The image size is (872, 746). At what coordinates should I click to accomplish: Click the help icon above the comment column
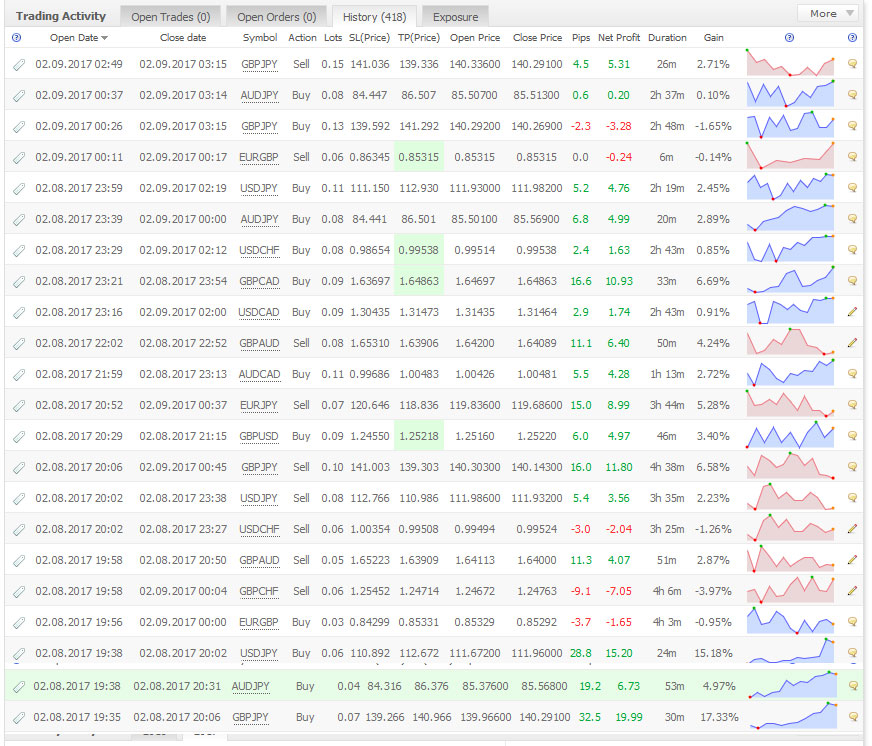tap(852, 37)
